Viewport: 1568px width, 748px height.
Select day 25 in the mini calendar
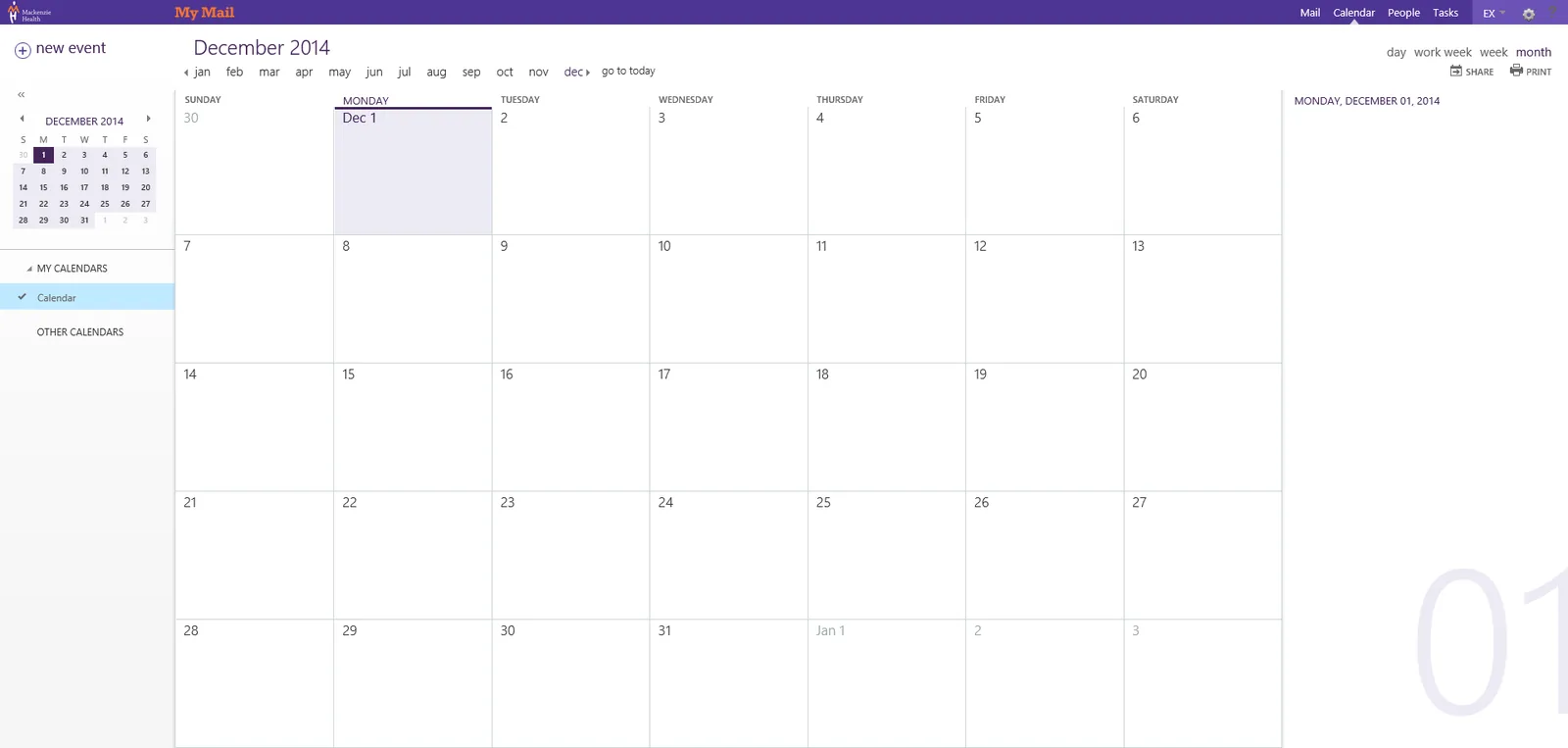[x=105, y=204]
